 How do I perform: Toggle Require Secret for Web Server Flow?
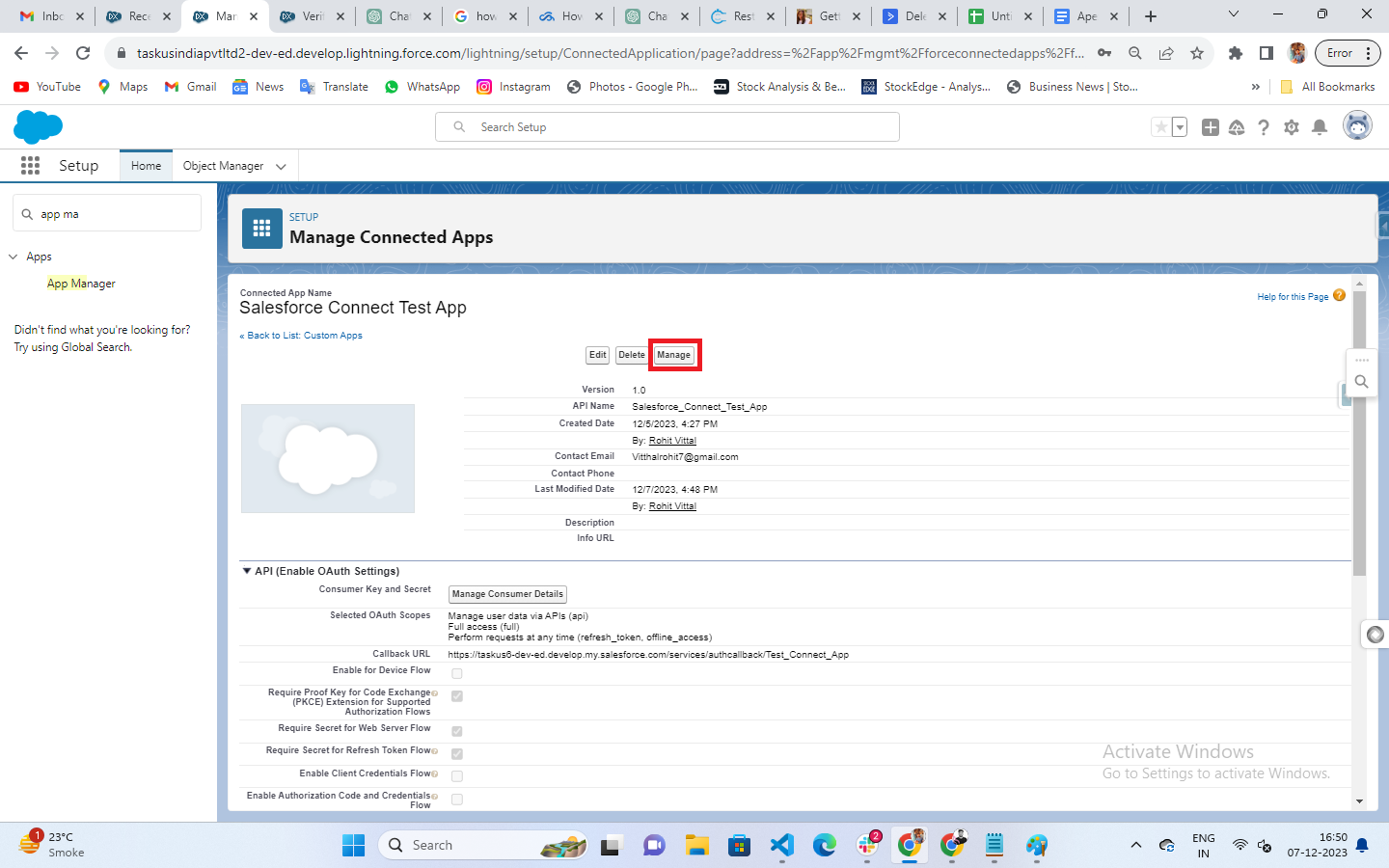tap(457, 732)
